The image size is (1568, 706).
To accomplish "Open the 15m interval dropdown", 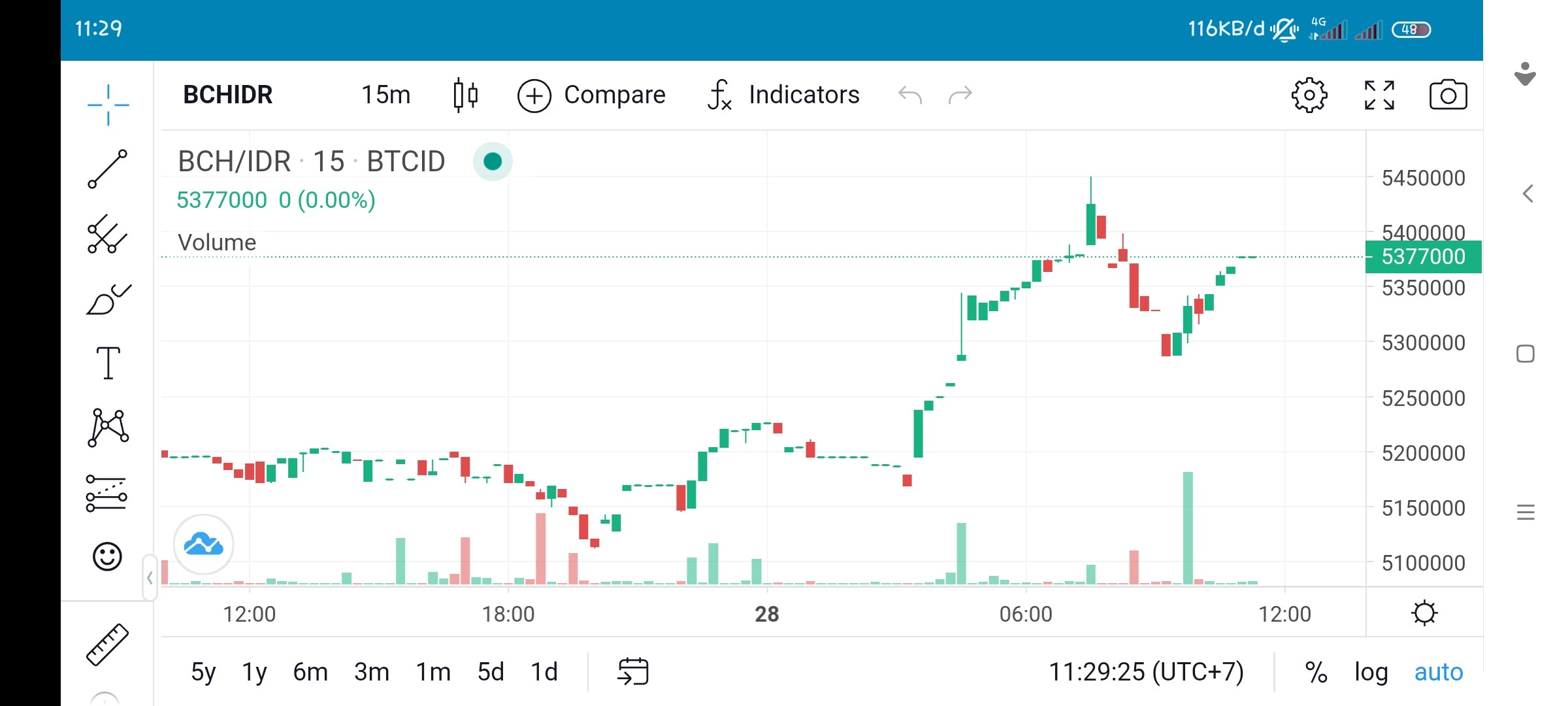I will 386,95.
